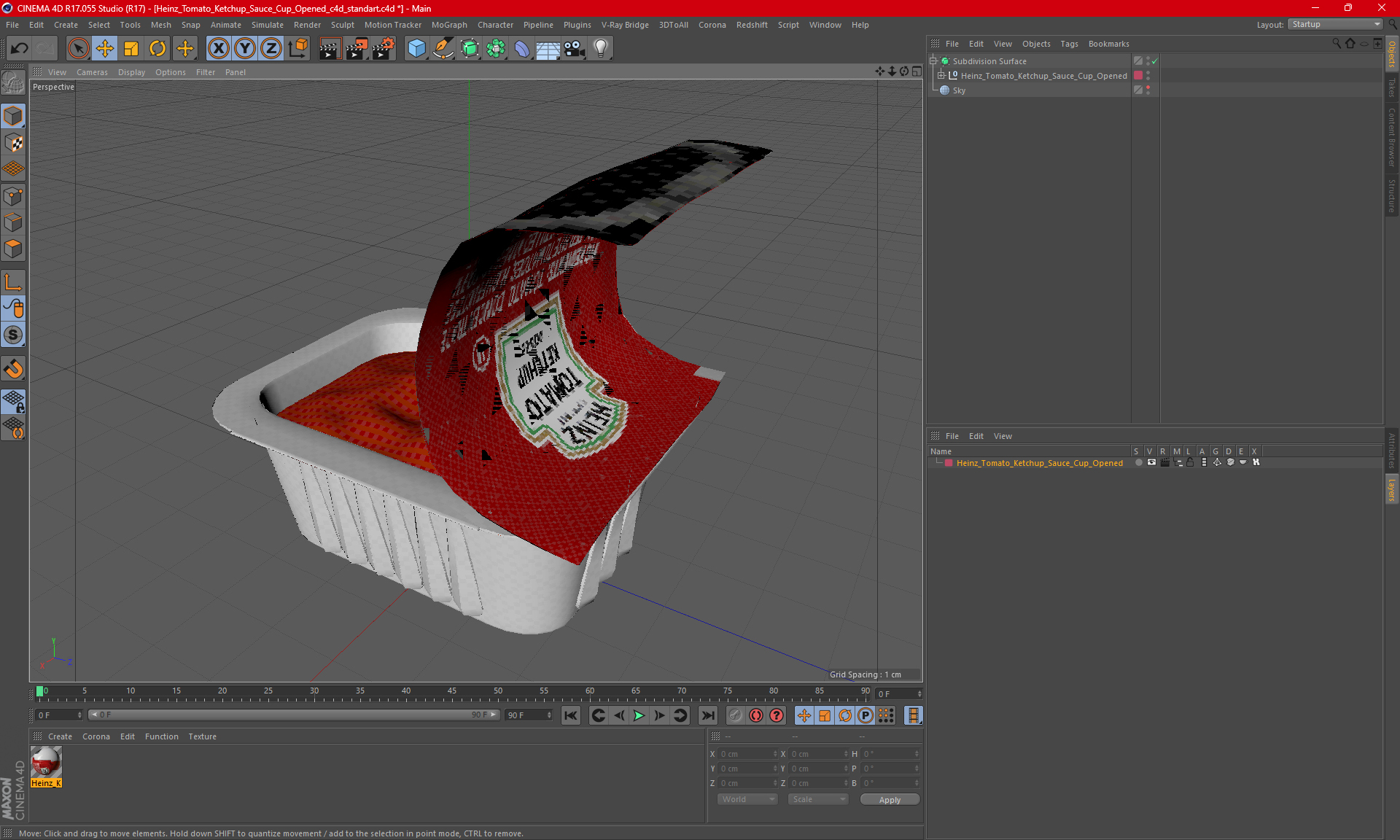Click the Apply button
Screen dimensions: 1400x840
[890, 800]
